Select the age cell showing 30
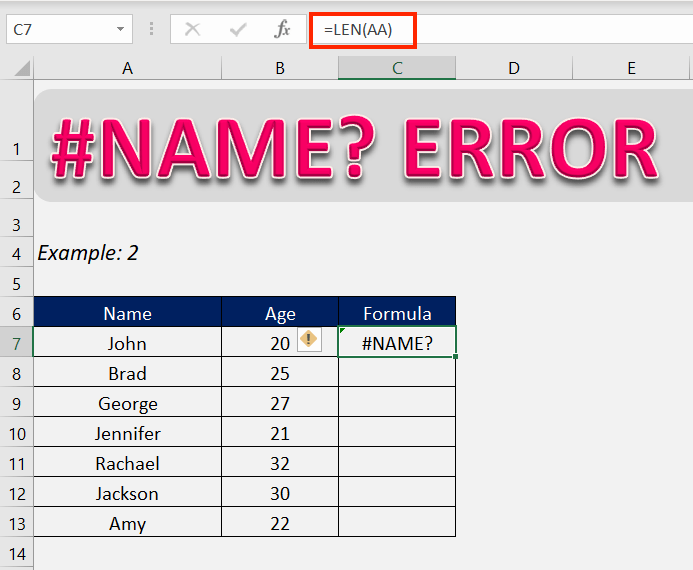Viewport: 693px width, 570px height. click(x=280, y=492)
